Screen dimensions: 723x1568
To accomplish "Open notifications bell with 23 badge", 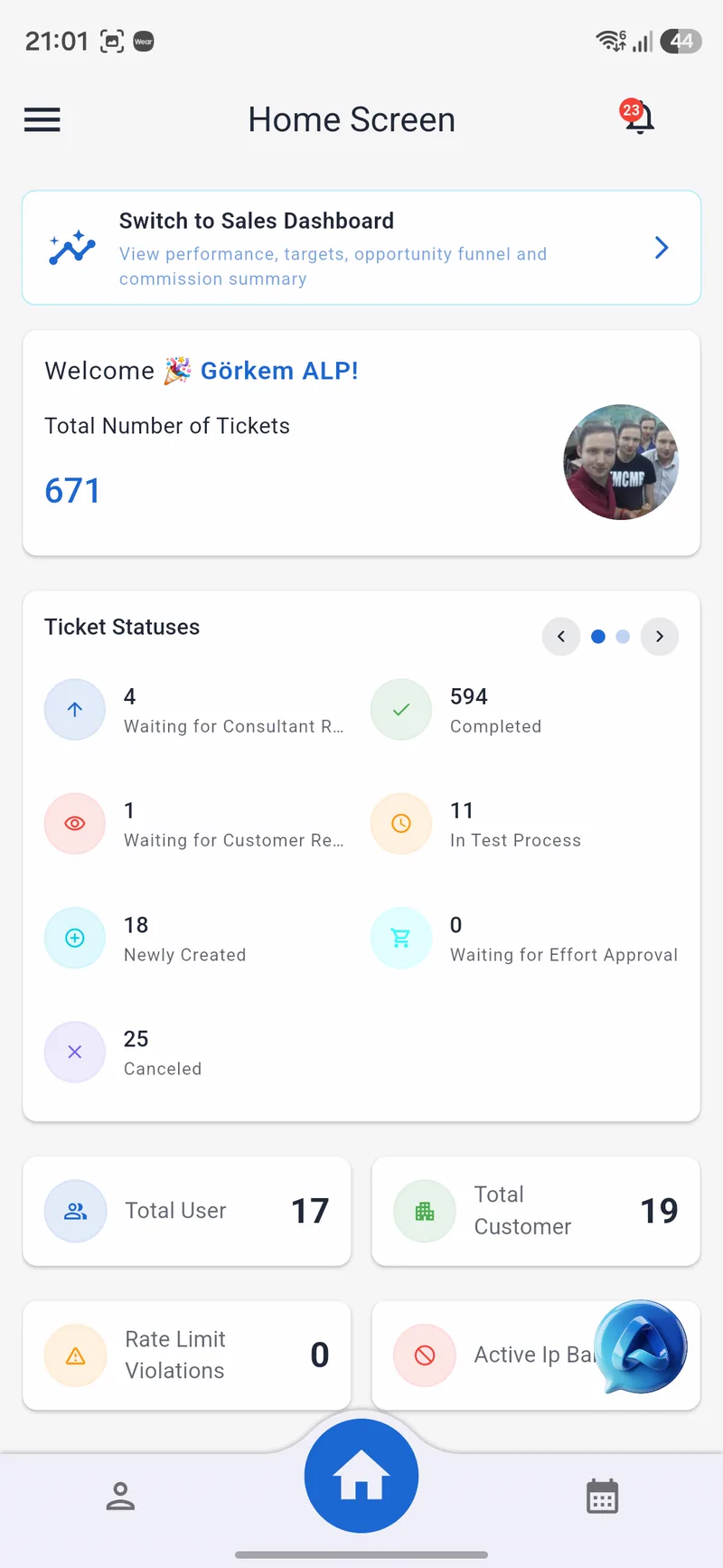I will 638,117.
